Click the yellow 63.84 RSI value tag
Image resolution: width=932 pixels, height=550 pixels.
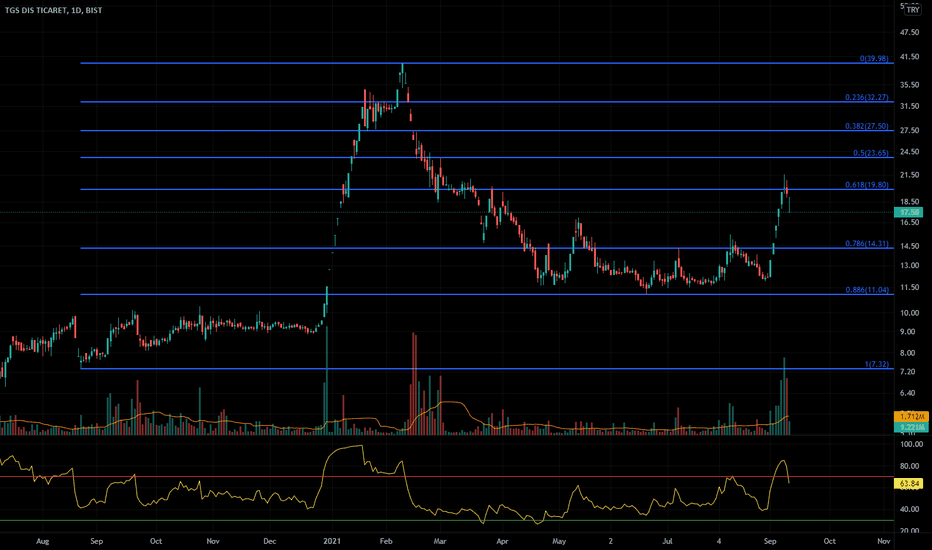click(x=909, y=483)
